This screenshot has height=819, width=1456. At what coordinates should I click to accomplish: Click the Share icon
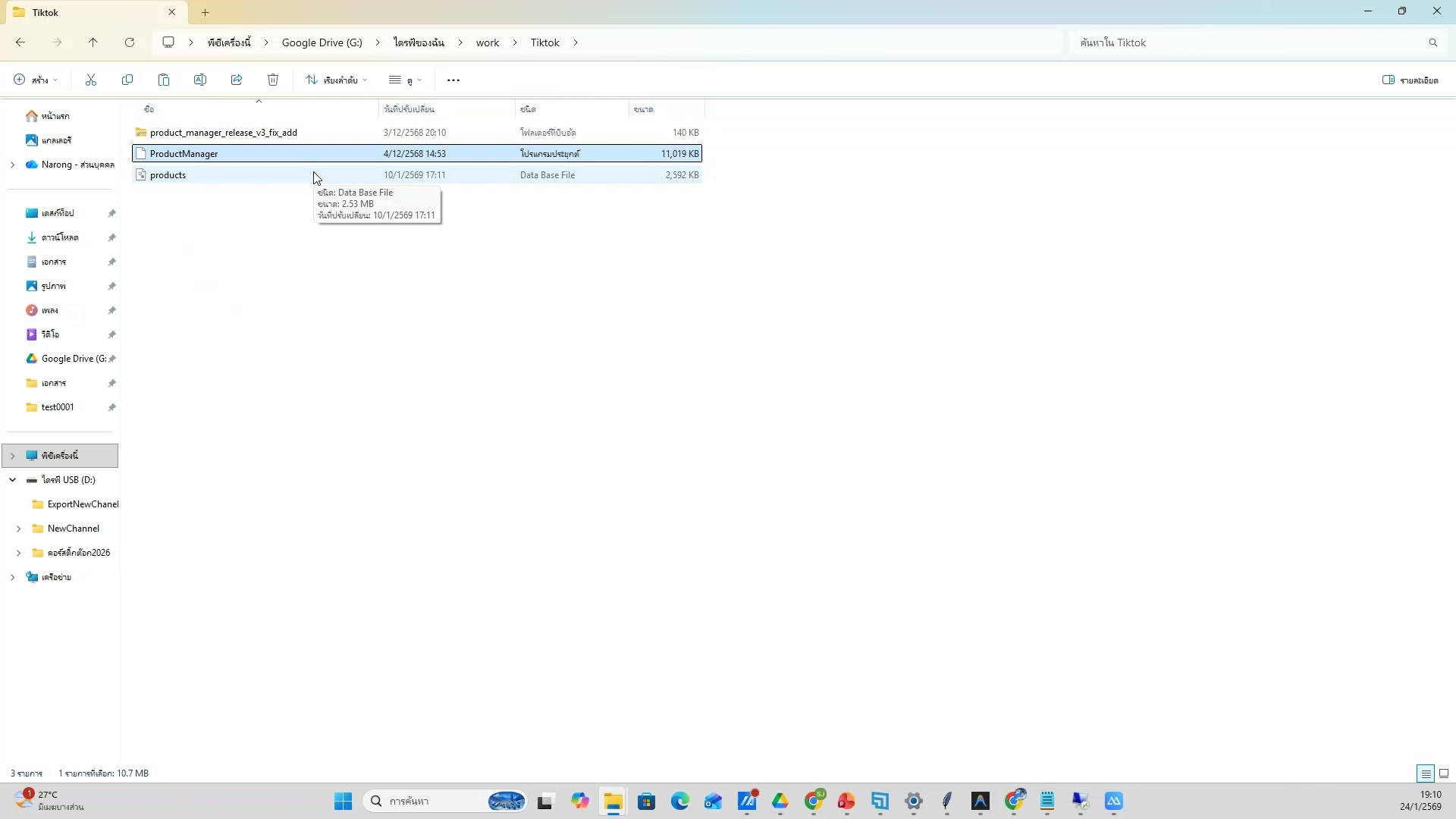click(x=237, y=80)
